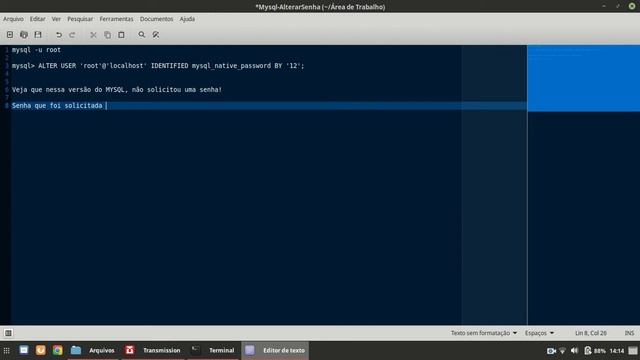This screenshot has height=360, width=640.
Task: Check the battery indicator at 88%
Action: coord(595,351)
